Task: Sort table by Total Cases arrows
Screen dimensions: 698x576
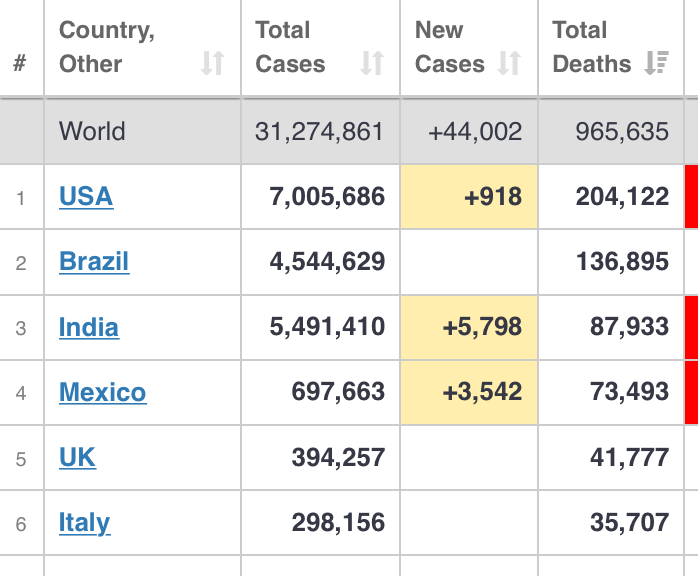Action: pos(372,63)
